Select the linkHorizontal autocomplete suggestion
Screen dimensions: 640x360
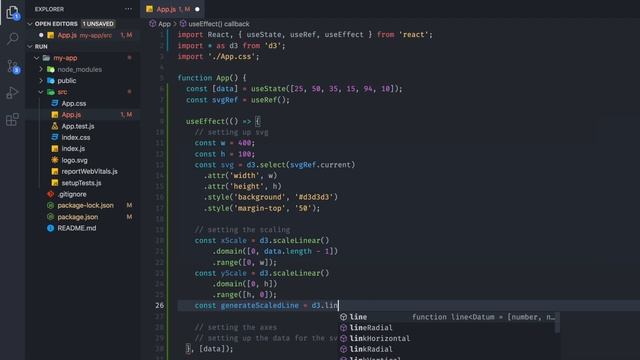(x=447, y=338)
